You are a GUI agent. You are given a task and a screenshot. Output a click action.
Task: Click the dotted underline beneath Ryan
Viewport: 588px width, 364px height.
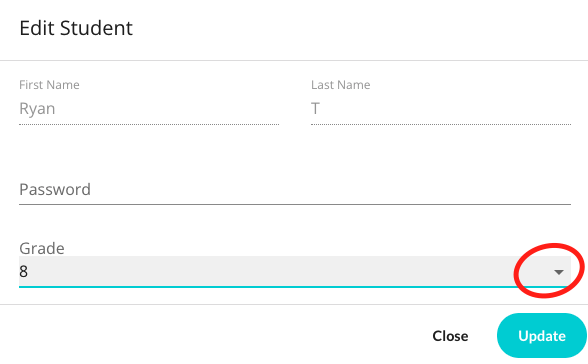point(149,124)
